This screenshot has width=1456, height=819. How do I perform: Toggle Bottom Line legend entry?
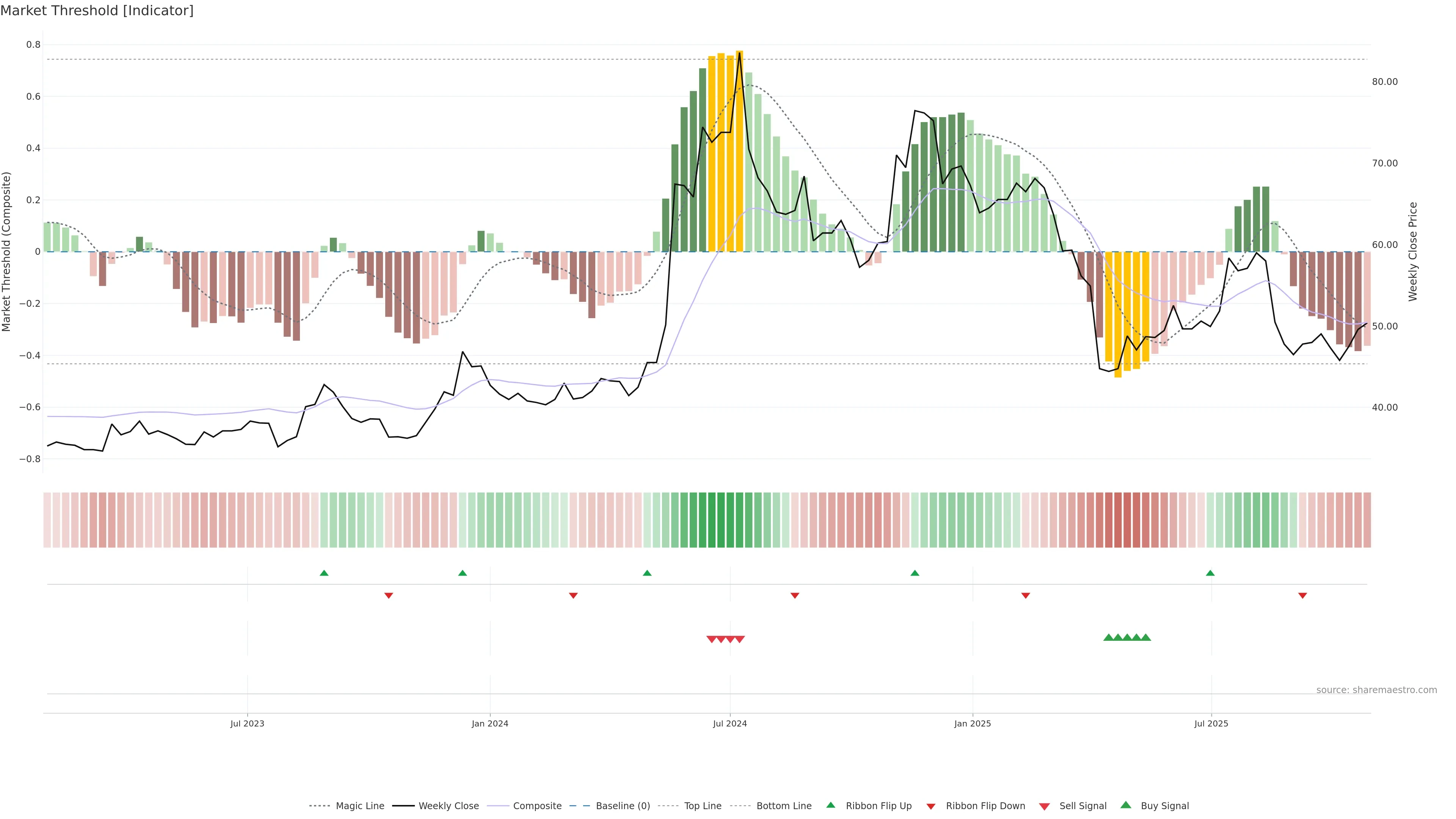(x=783, y=806)
